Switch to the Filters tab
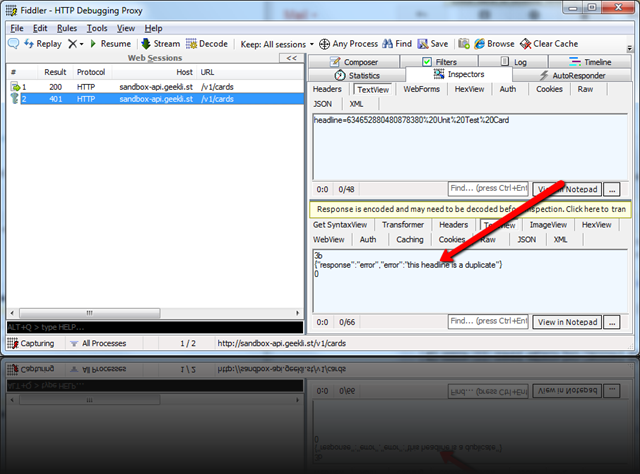The width and height of the screenshot is (640, 474). pos(439,62)
